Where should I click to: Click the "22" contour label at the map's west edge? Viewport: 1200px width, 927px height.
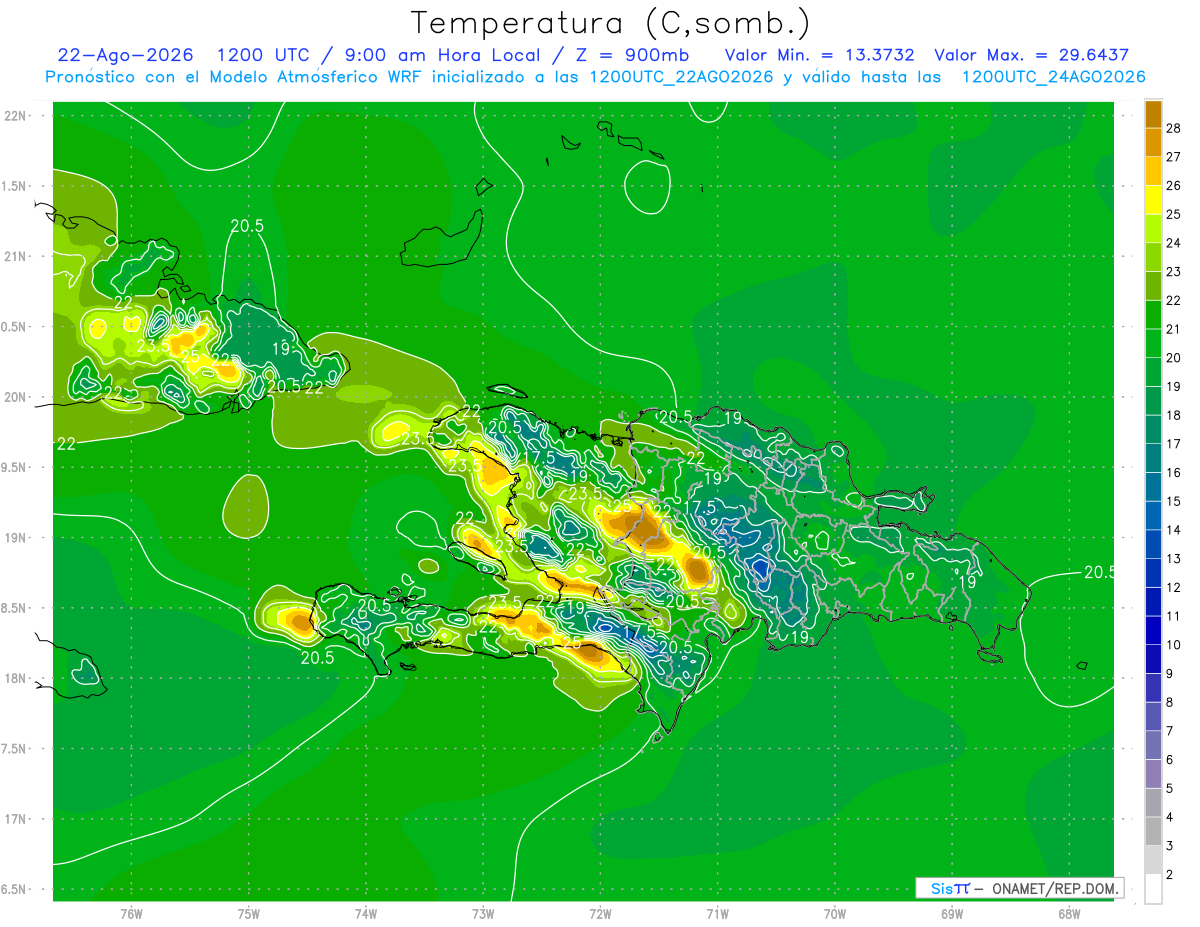(65, 444)
